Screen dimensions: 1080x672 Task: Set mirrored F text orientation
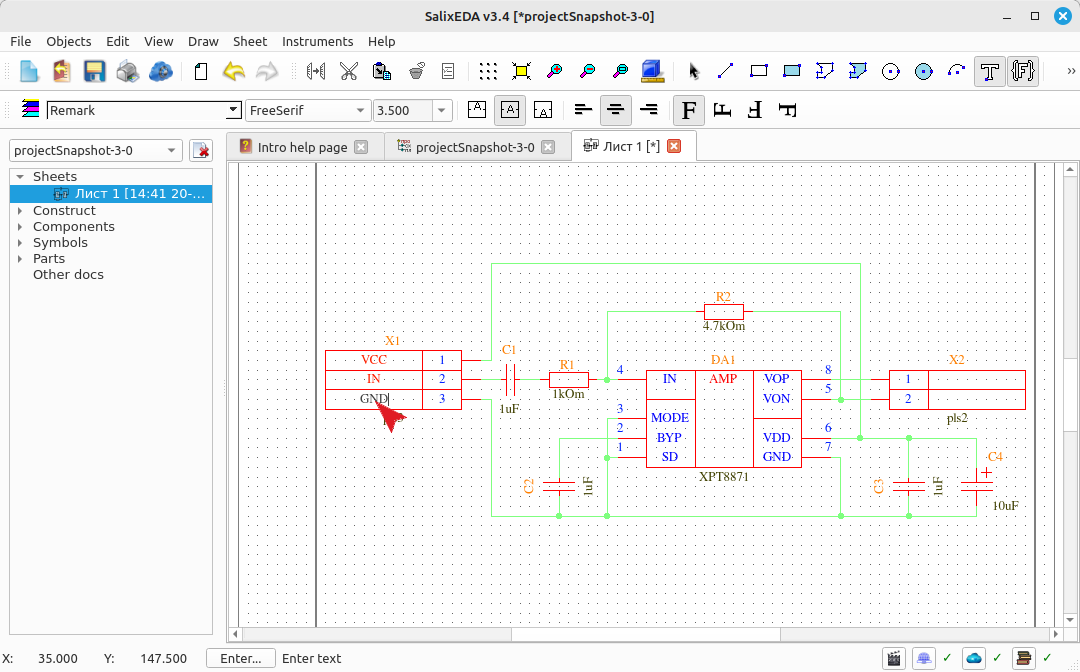point(755,109)
